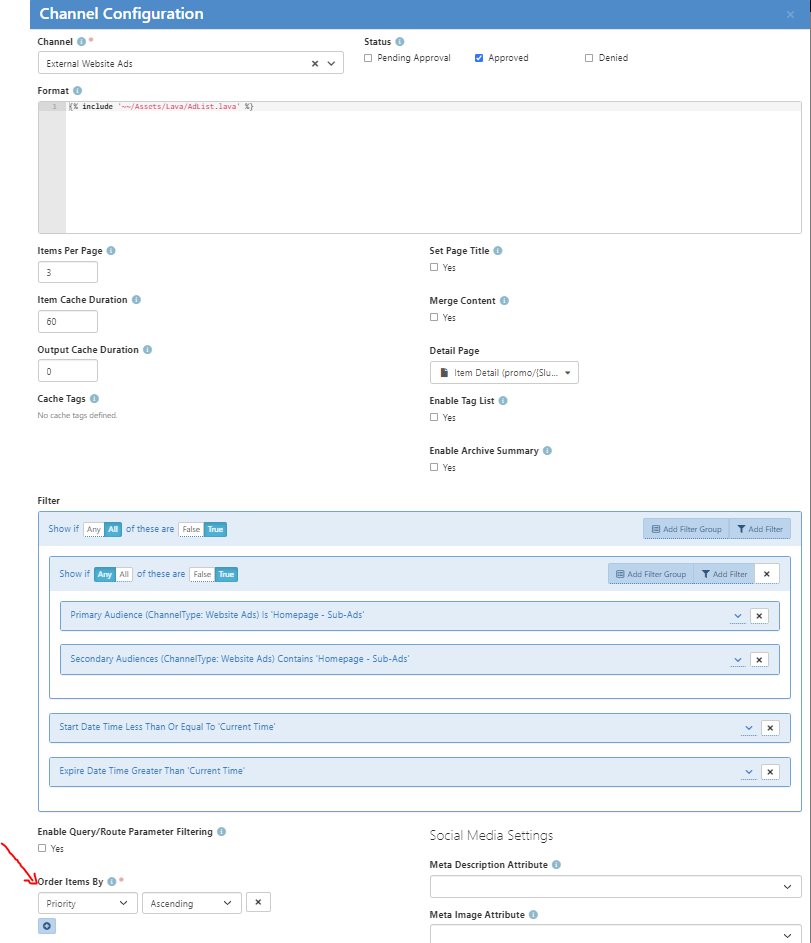Click the plus icon under Order Items By

click(48, 926)
